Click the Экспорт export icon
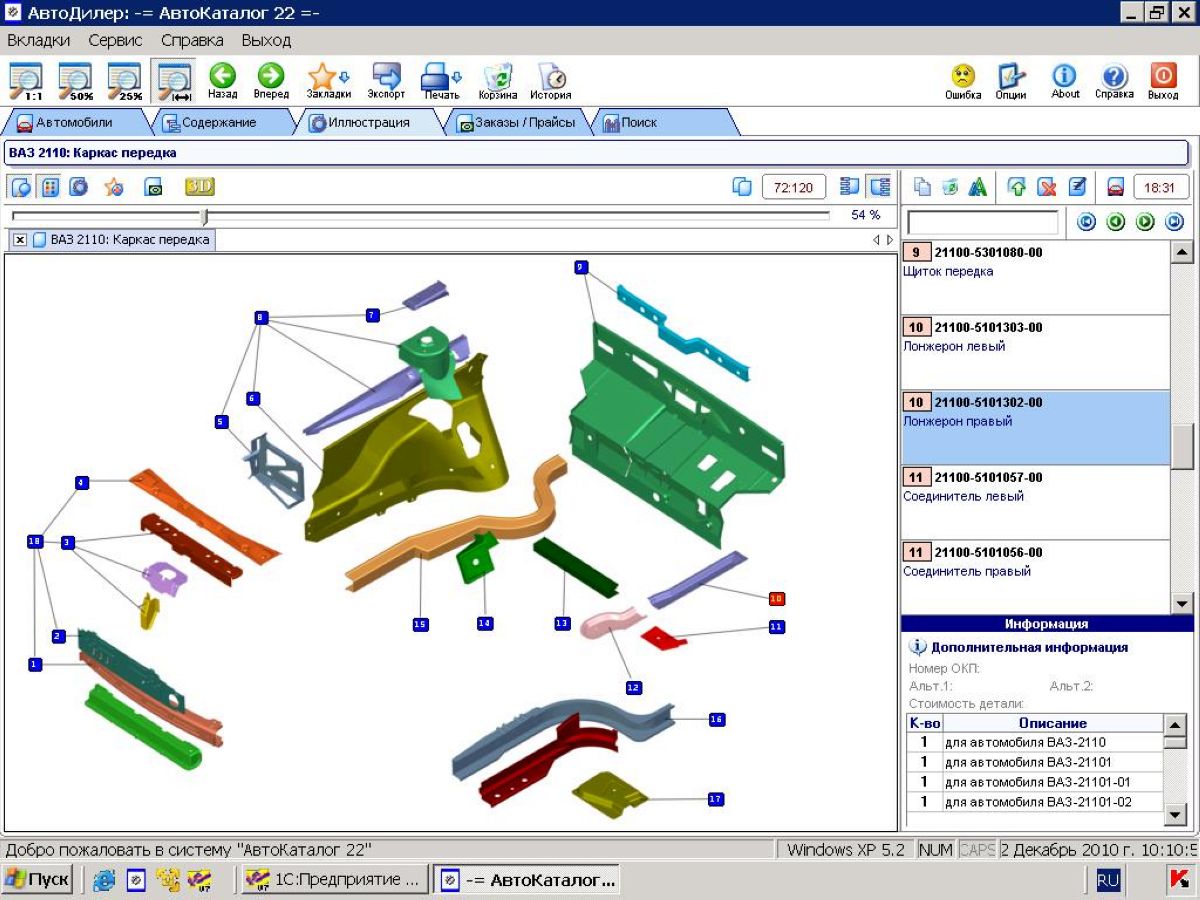Screen dimensions: 1200x900 (x=386, y=81)
